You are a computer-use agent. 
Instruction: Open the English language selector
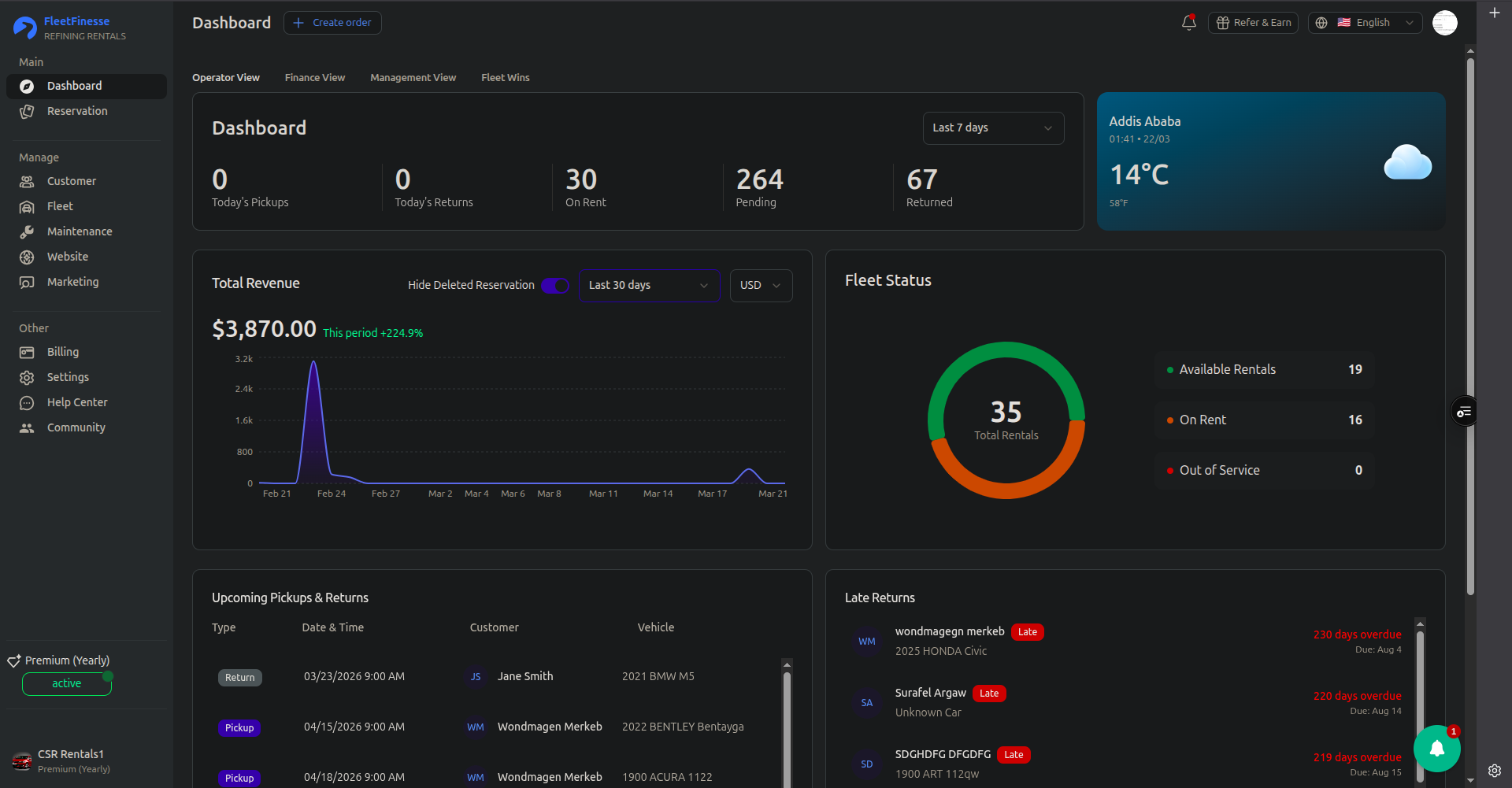[x=1365, y=23]
